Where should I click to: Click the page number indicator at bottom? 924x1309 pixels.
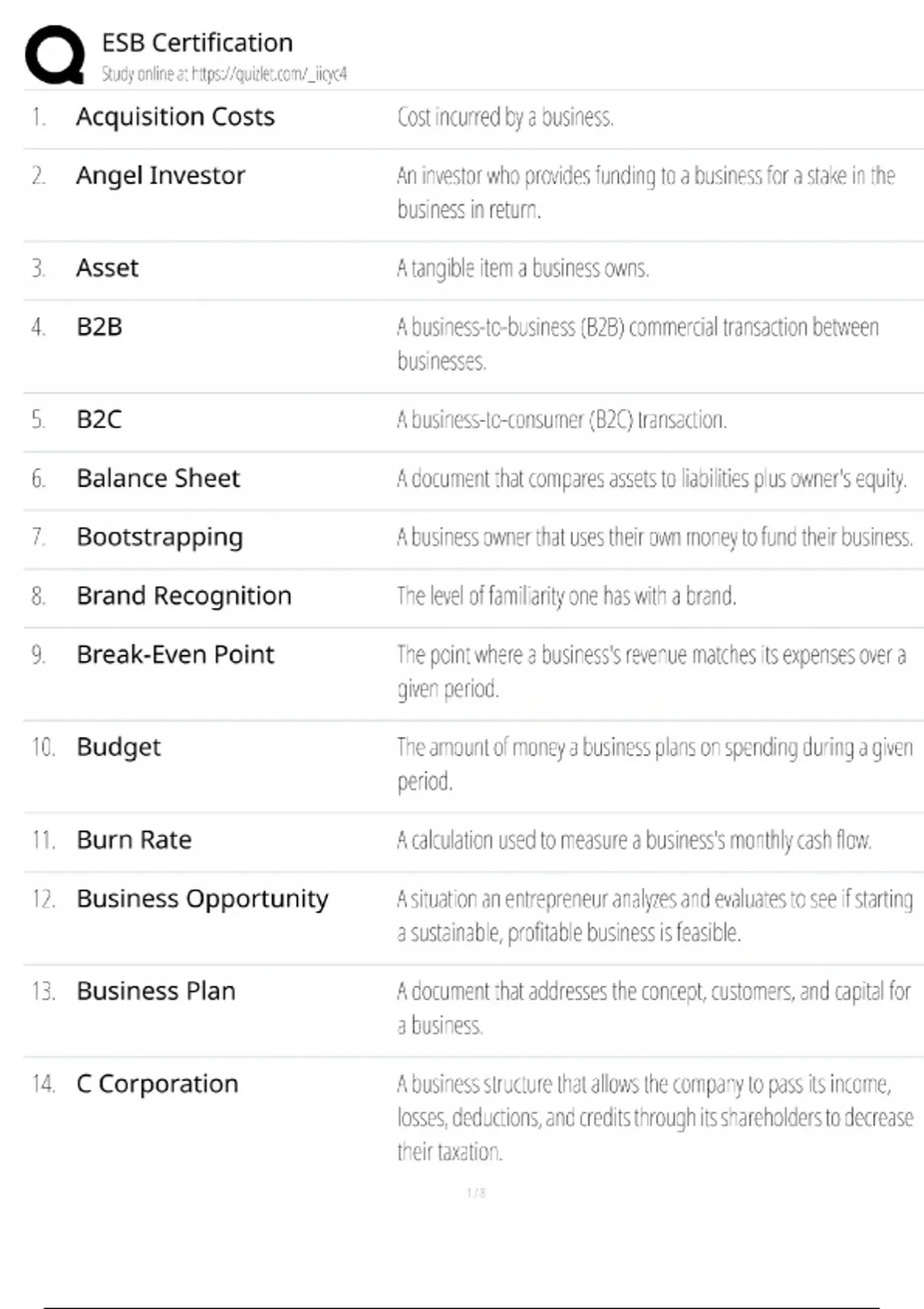476,1193
